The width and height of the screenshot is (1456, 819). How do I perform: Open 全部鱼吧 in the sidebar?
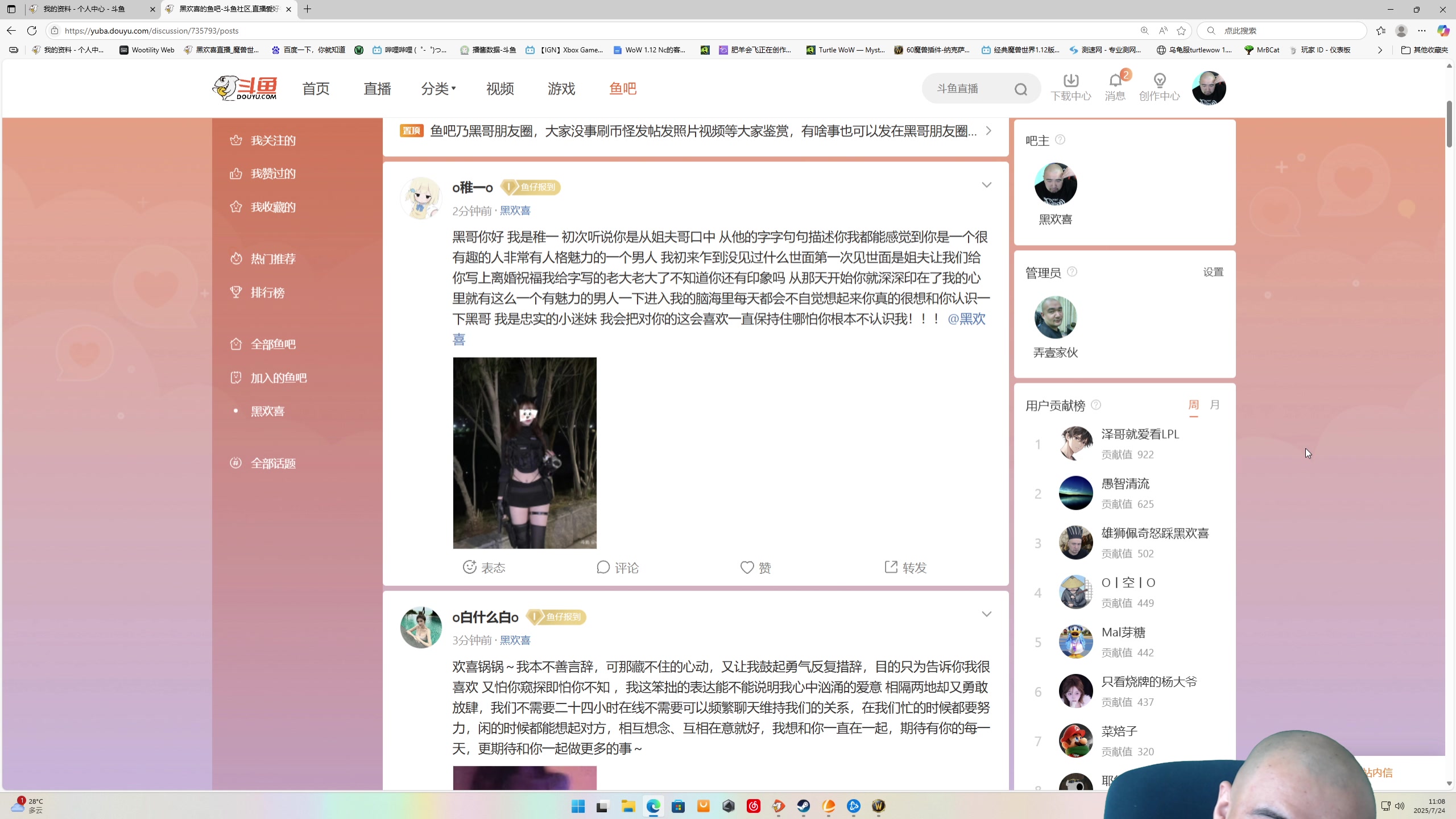click(263, 344)
